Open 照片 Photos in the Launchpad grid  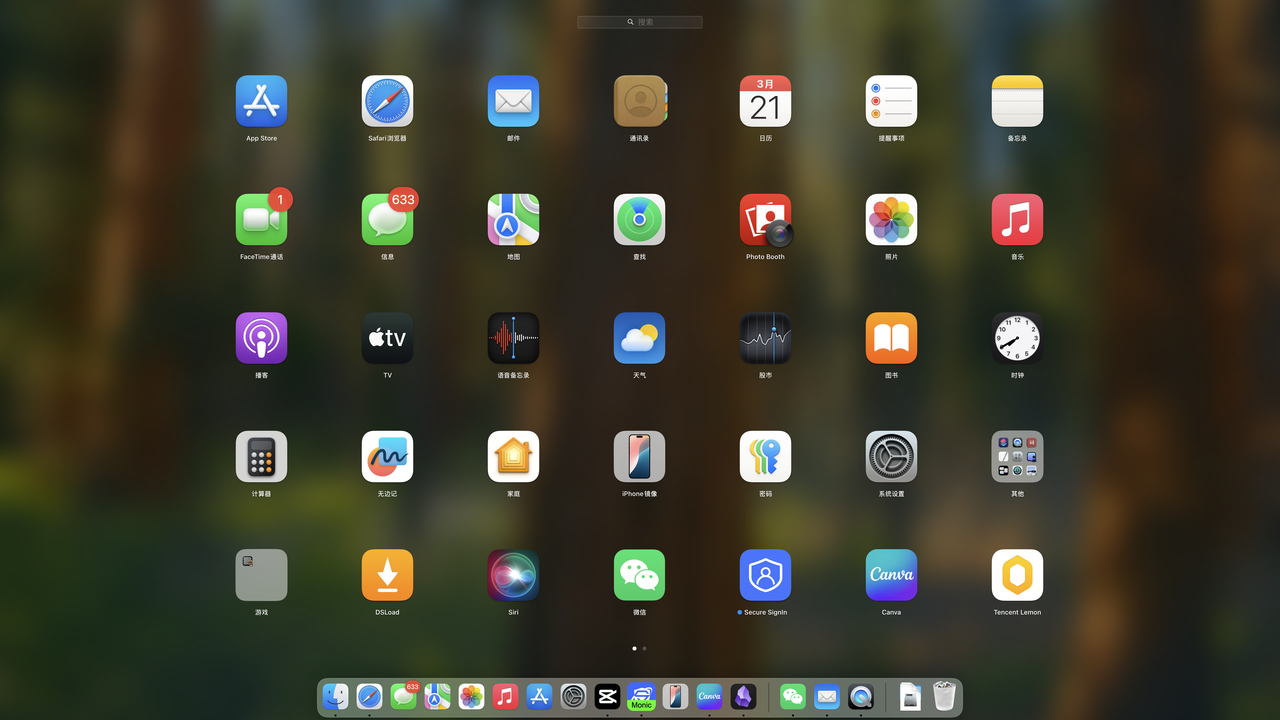click(891, 219)
